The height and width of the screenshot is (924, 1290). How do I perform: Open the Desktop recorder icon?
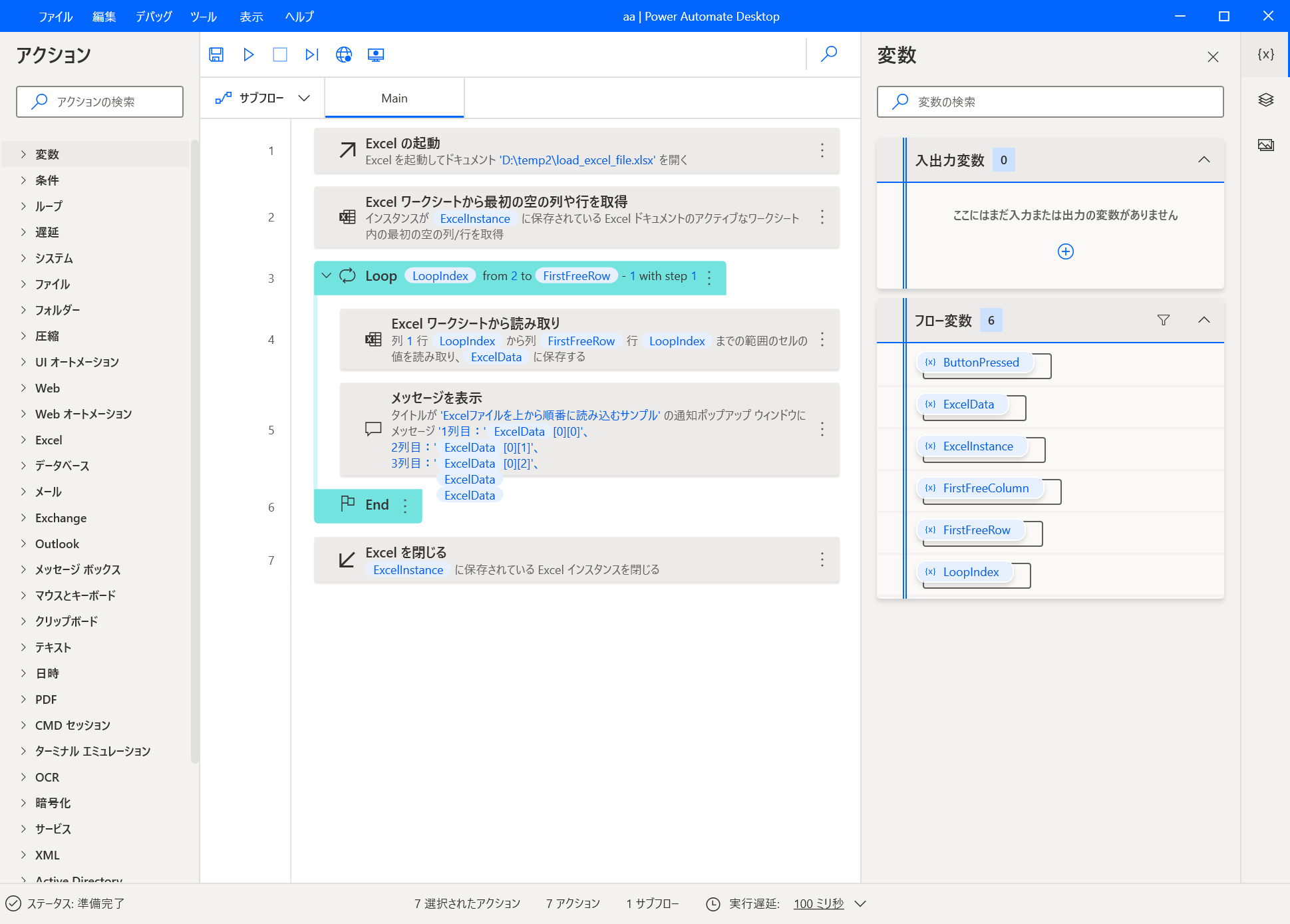376,55
